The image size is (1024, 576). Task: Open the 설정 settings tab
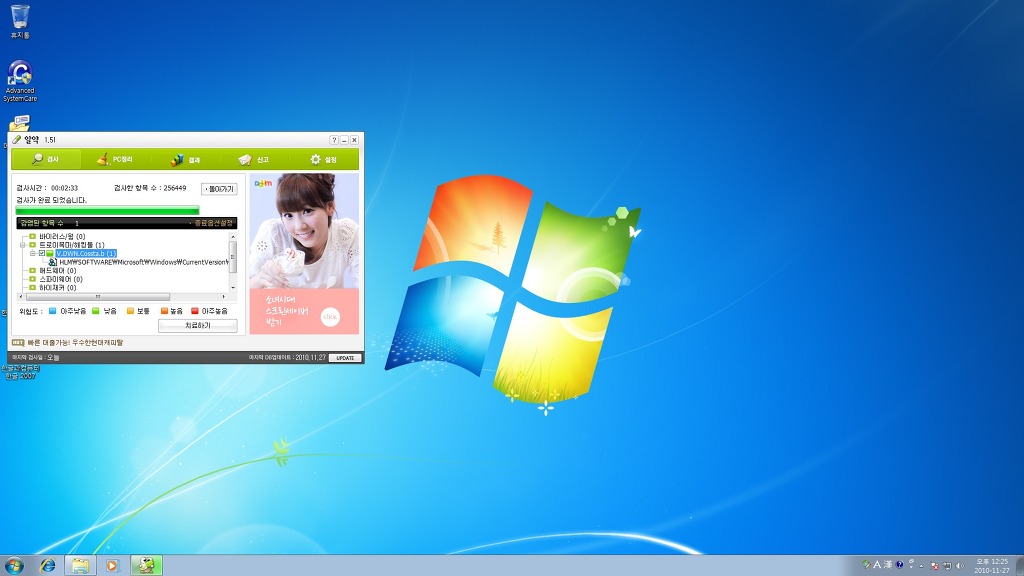324,159
